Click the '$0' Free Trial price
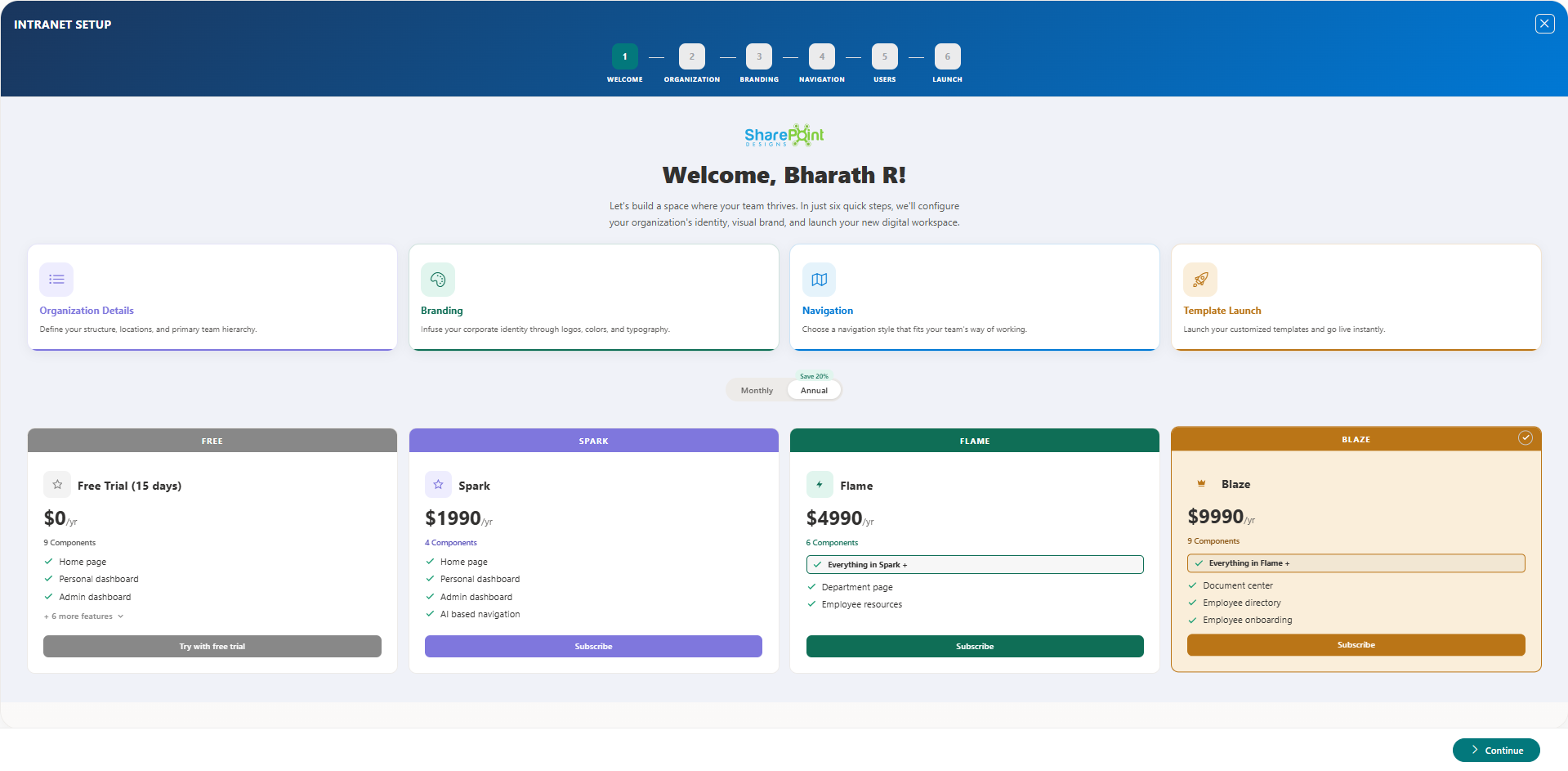Screen dimensions: 1568x771 (x=55, y=518)
